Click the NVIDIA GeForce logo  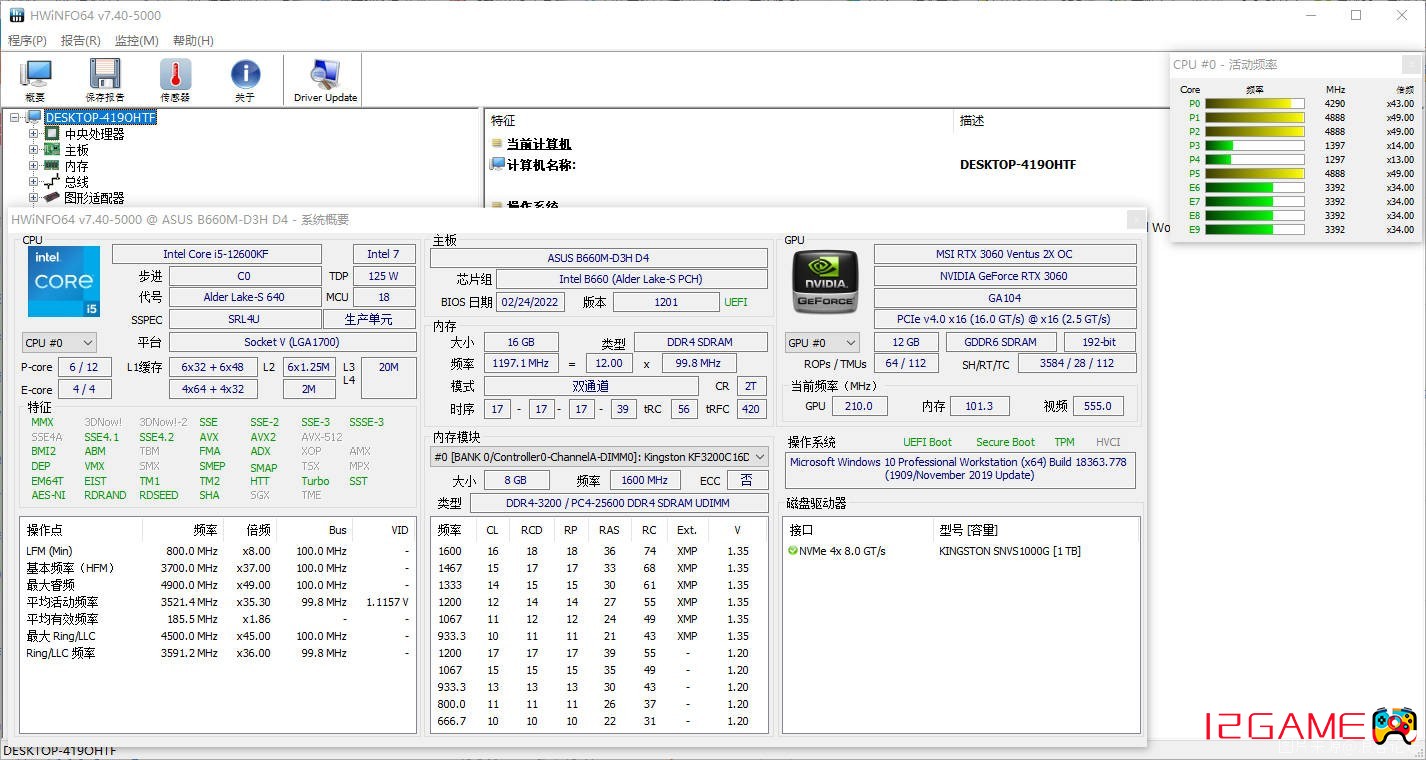(825, 283)
